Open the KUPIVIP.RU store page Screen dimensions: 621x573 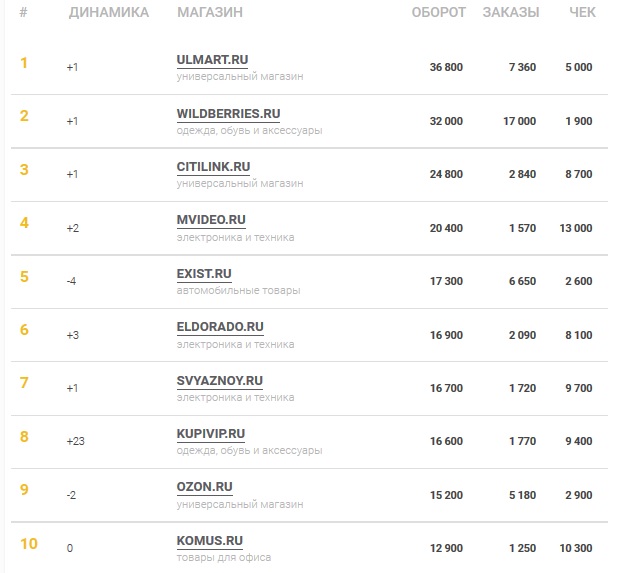210,434
